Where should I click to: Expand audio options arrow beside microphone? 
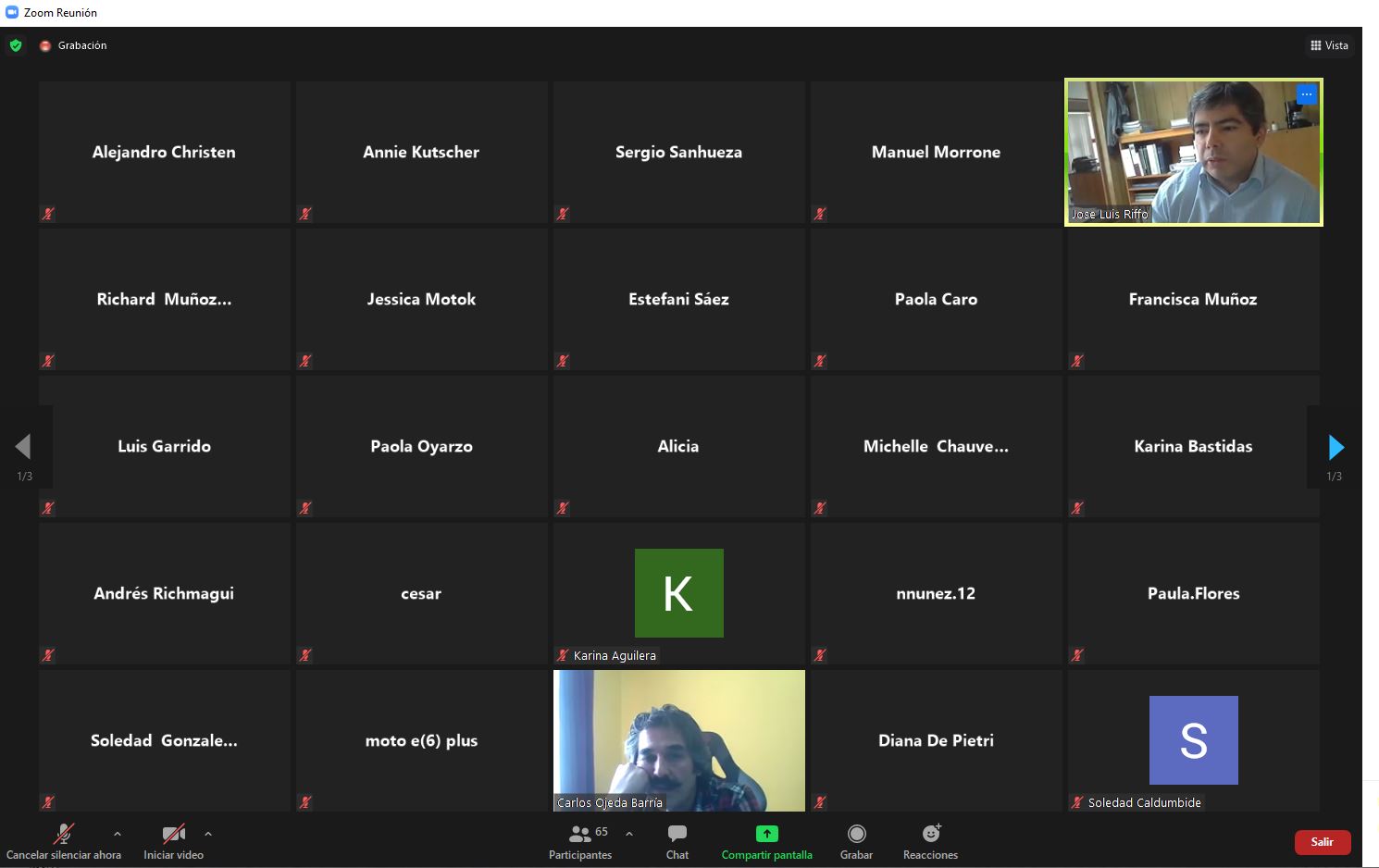coord(118,834)
